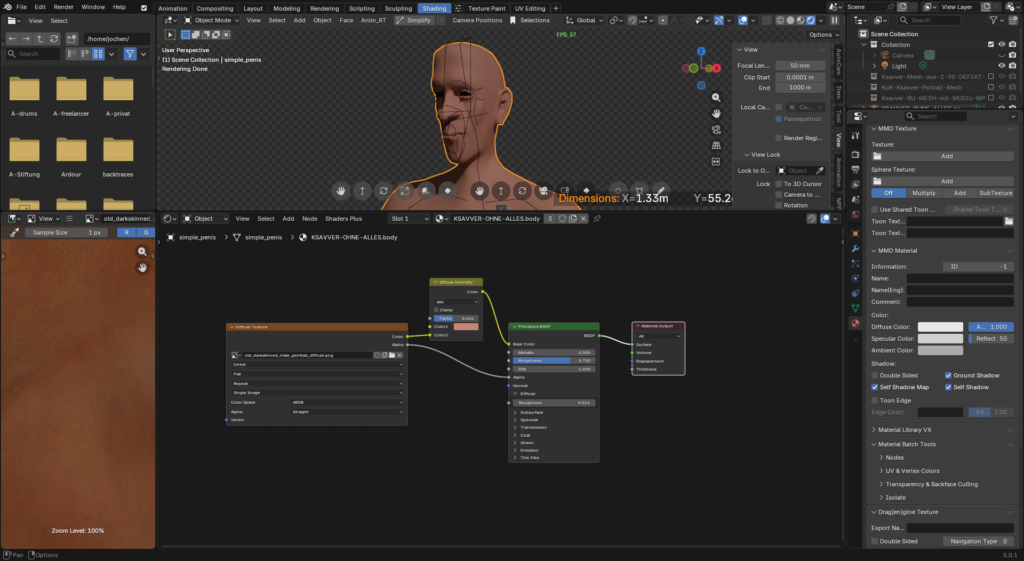The width and height of the screenshot is (1024, 561).
Task: Adjust Roughness slider on Principled BSDF
Action: 553,361
